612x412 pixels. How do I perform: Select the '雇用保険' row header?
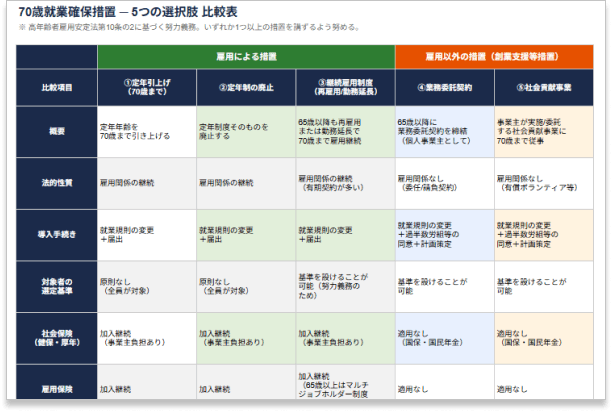[57, 382]
